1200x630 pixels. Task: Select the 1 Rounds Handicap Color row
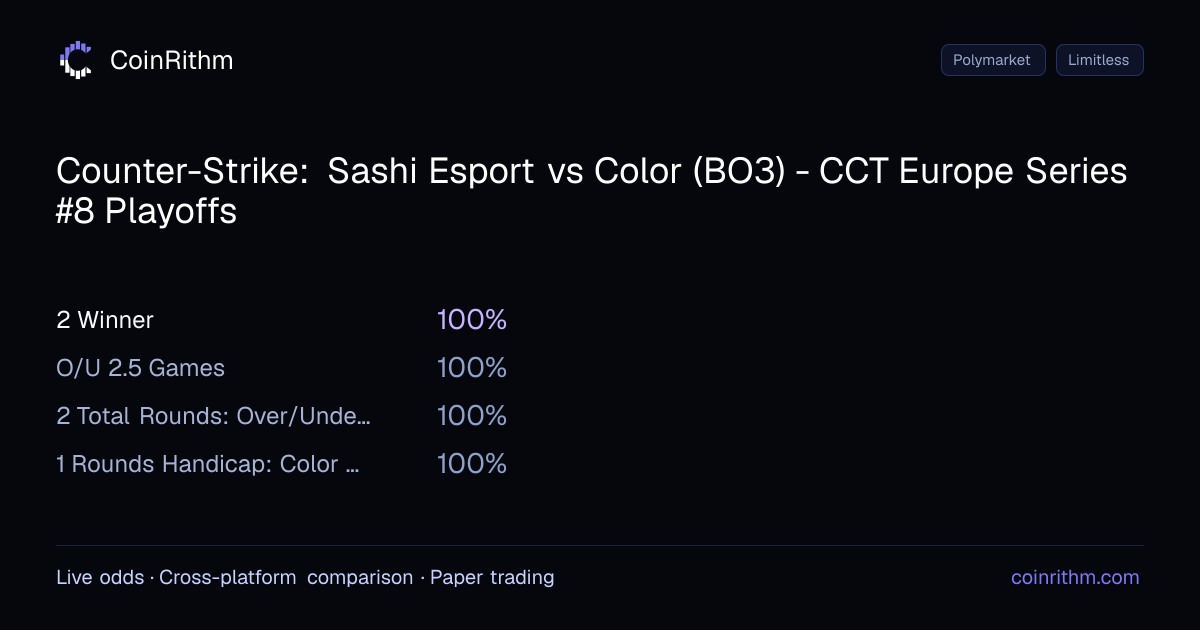tap(282, 464)
